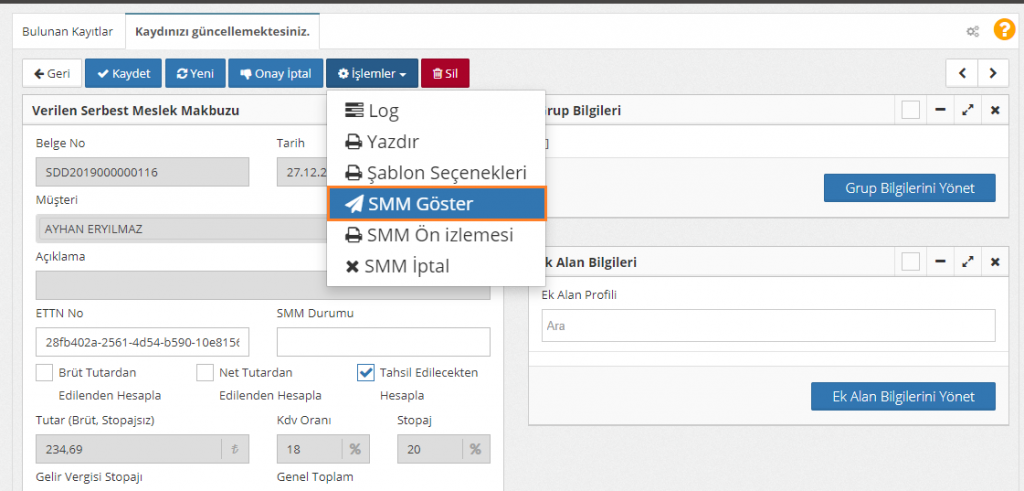This screenshot has height=491, width=1024.
Task: Click into the ETTN No input field
Action: tap(141, 342)
